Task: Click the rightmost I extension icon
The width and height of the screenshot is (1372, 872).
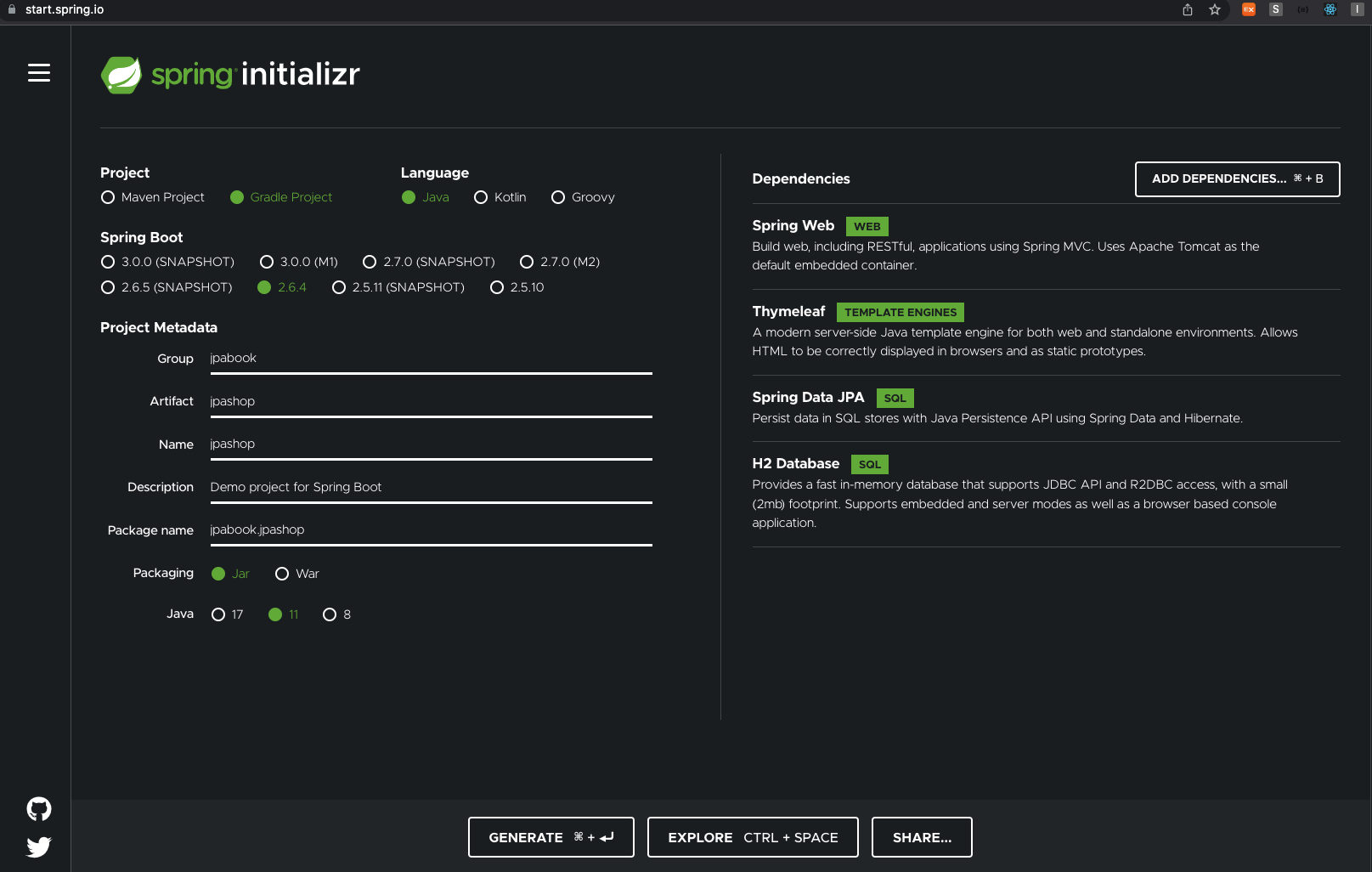Action: click(1358, 9)
